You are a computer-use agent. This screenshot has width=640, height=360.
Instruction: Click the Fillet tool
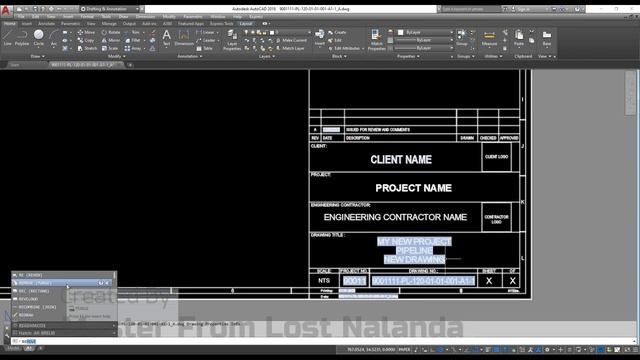133,40
